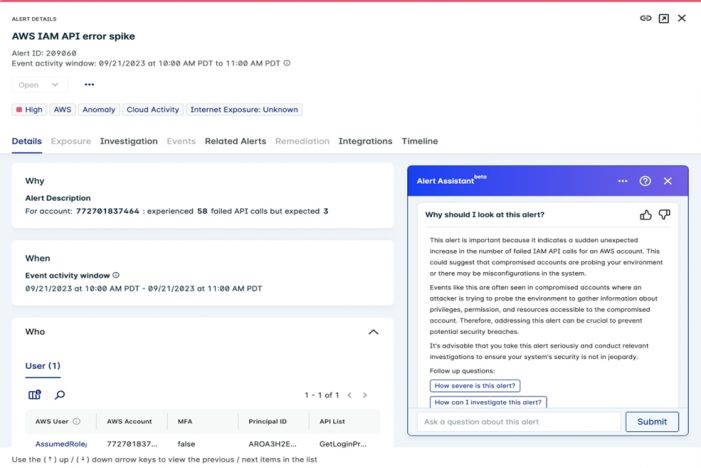This screenshot has width=701, height=468.
Task: Click the AWS tag
Action: 62,110
